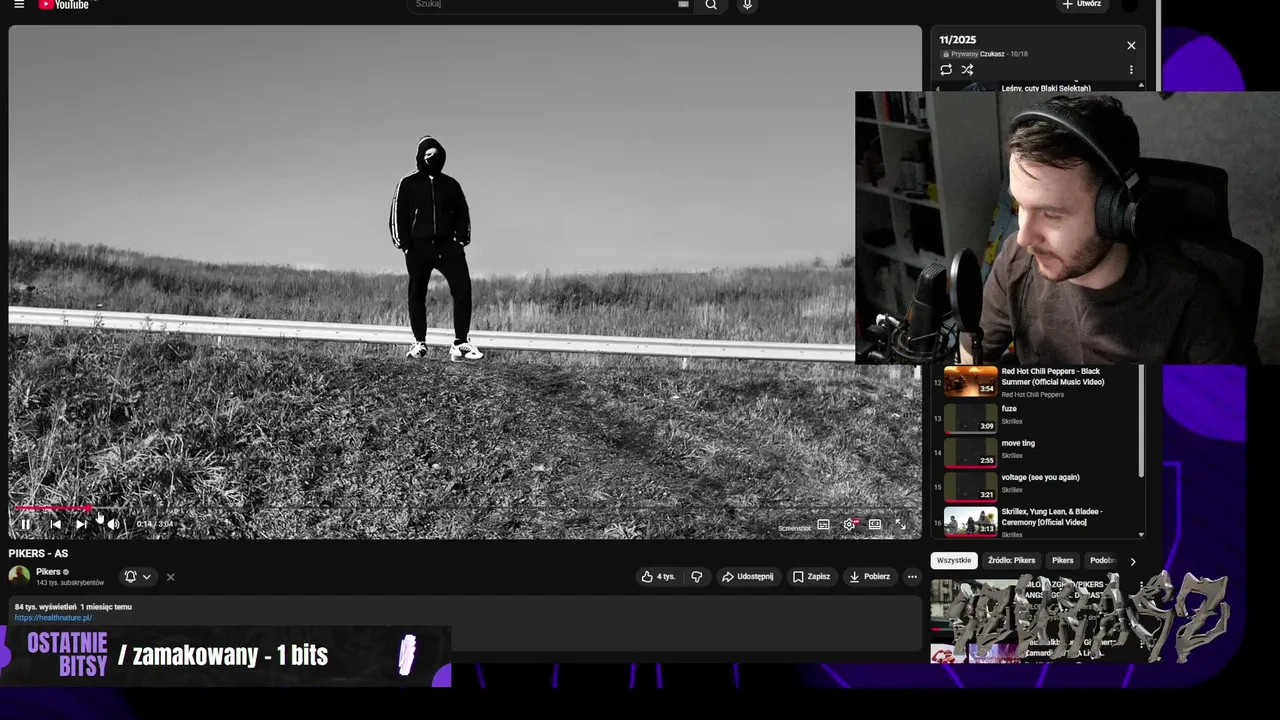This screenshot has width=1280, height=720.
Task: Go to the YouTube home logo
Action: coord(64,4)
